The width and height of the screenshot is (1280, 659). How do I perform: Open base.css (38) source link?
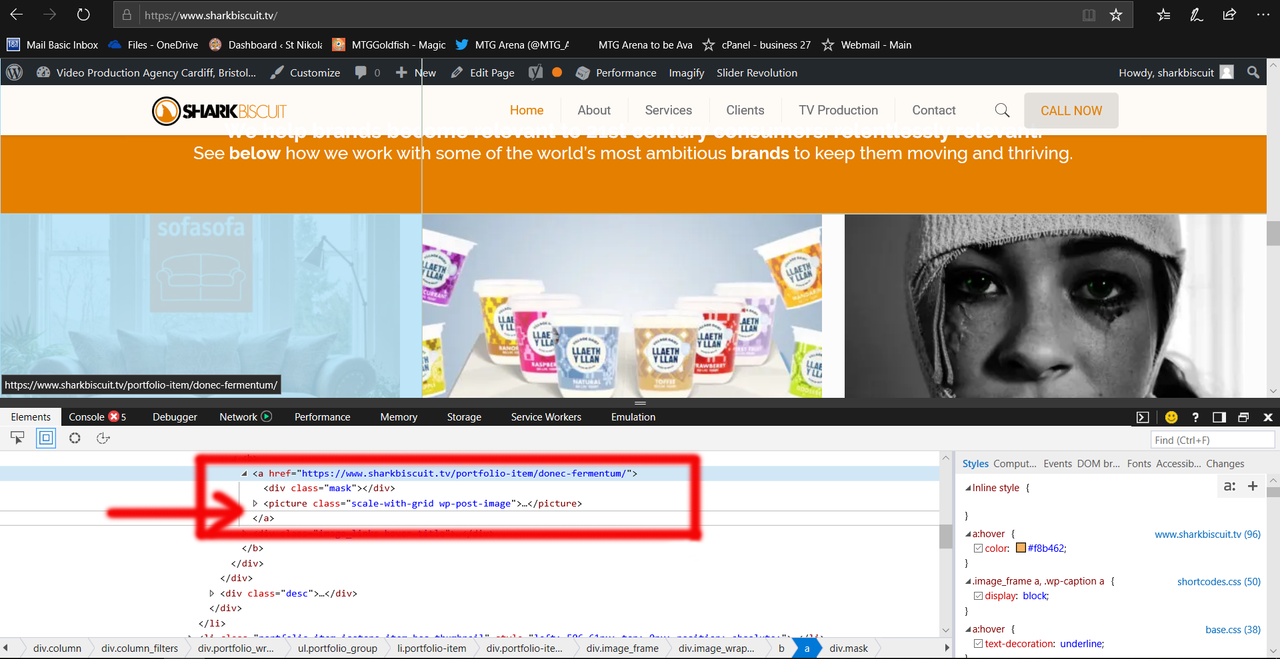tap(1233, 629)
